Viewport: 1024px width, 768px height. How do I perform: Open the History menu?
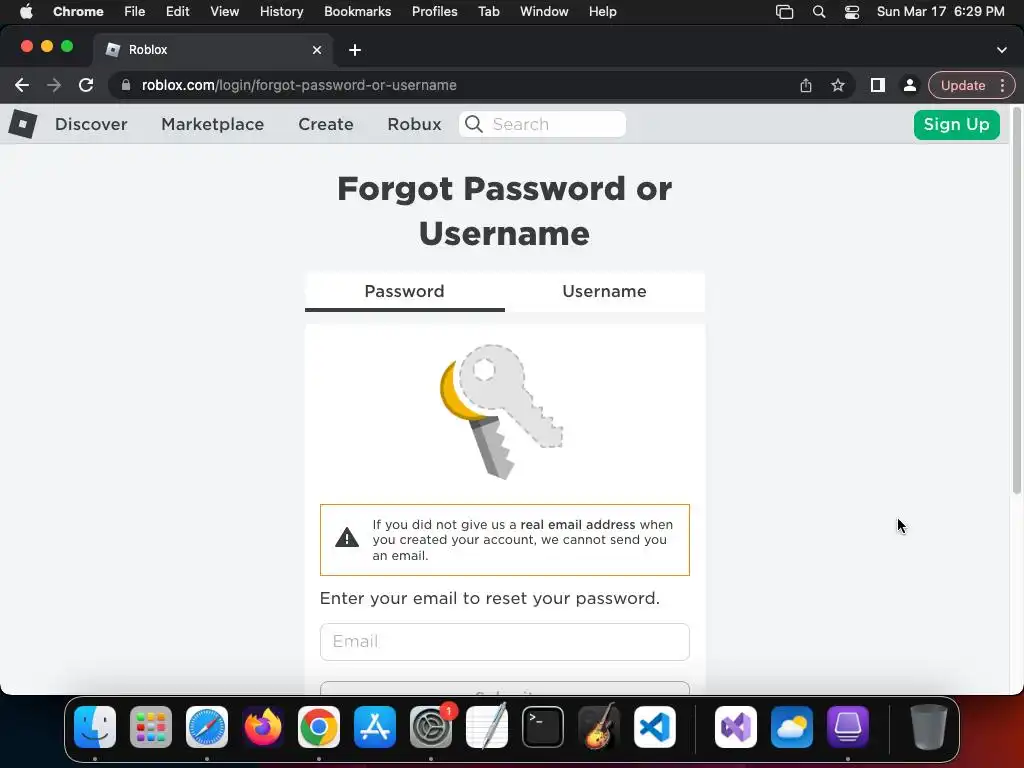[281, 11]
